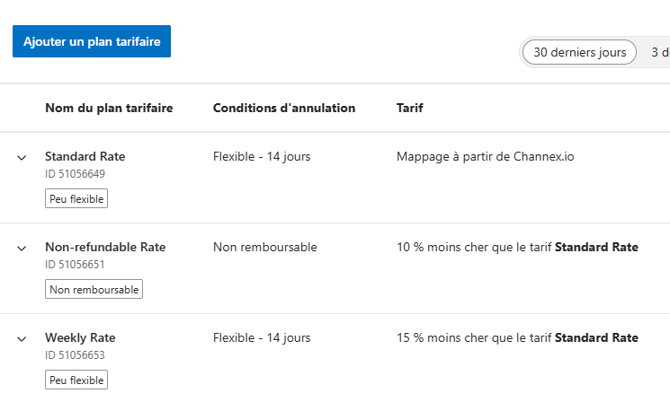Expand the Standard Rate row chevron

[x=22, y=158]
